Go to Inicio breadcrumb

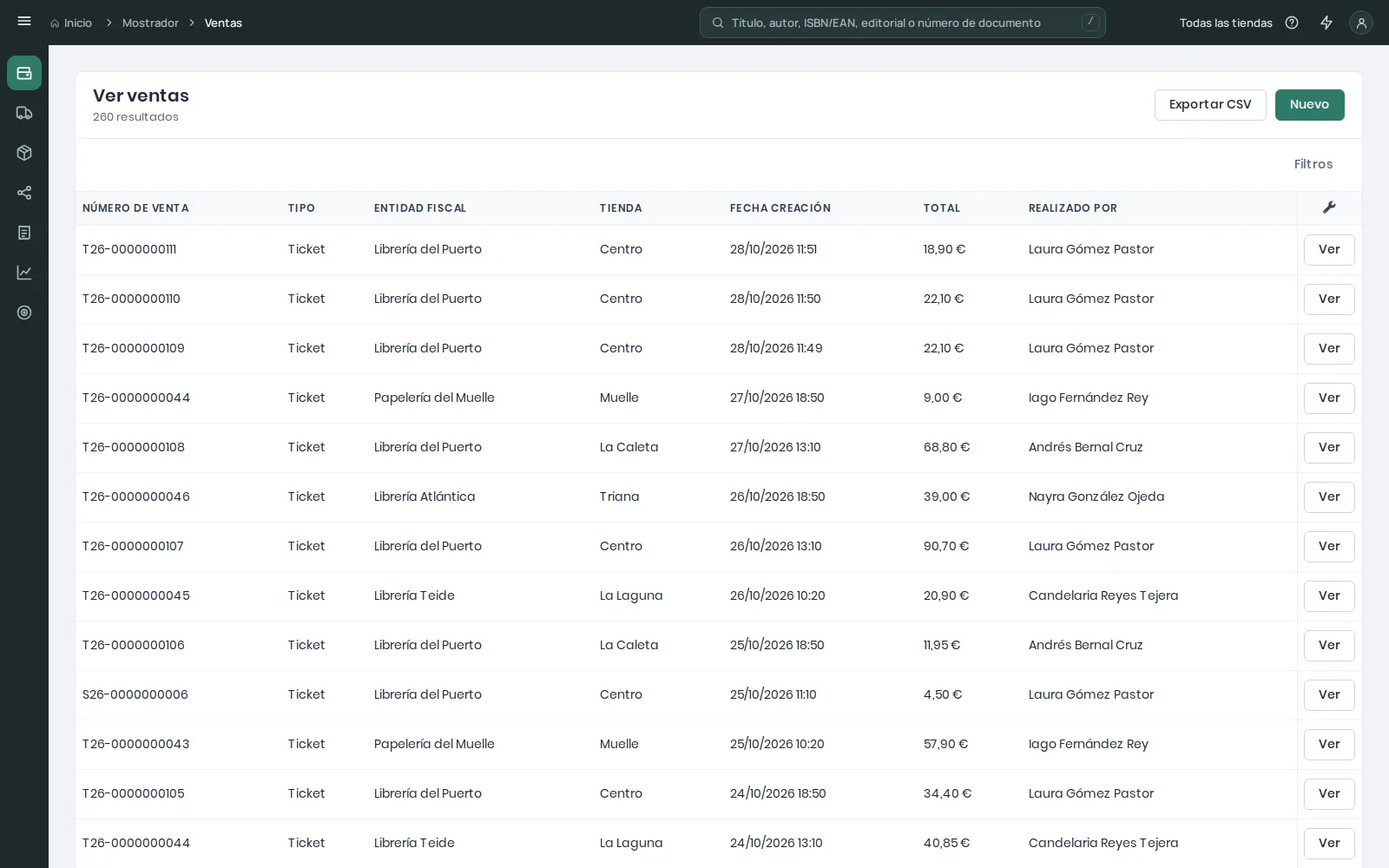pos(71,23)
